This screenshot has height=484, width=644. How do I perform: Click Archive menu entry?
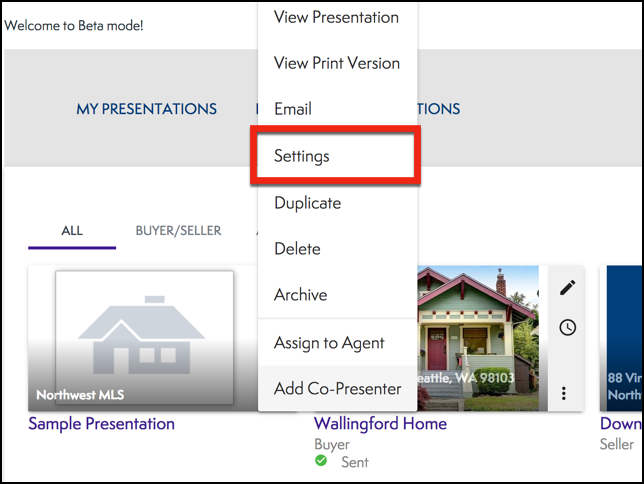[300, 295]
